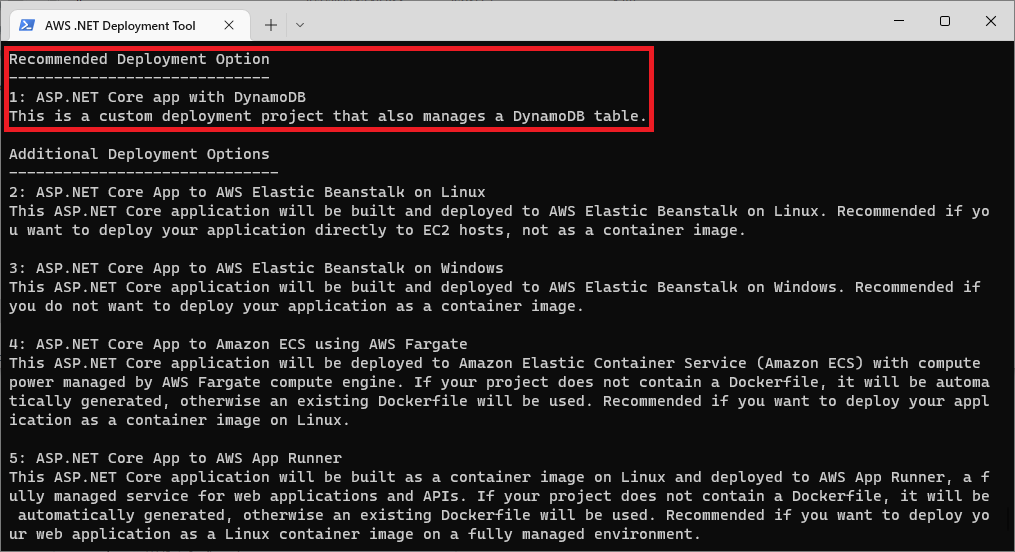
Task: Click empty title bar area beside the tabs
Action: 583,23
